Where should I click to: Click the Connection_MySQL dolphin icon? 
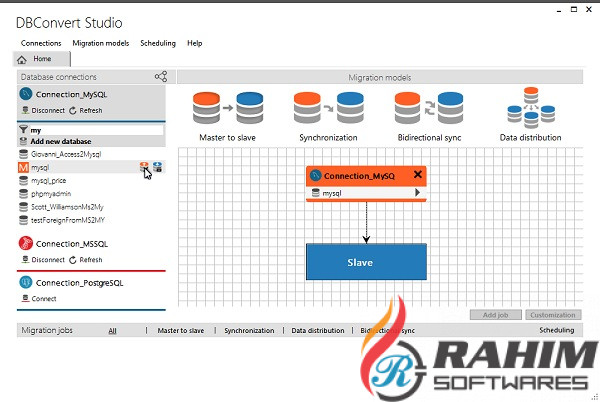(x=26, y=94)
